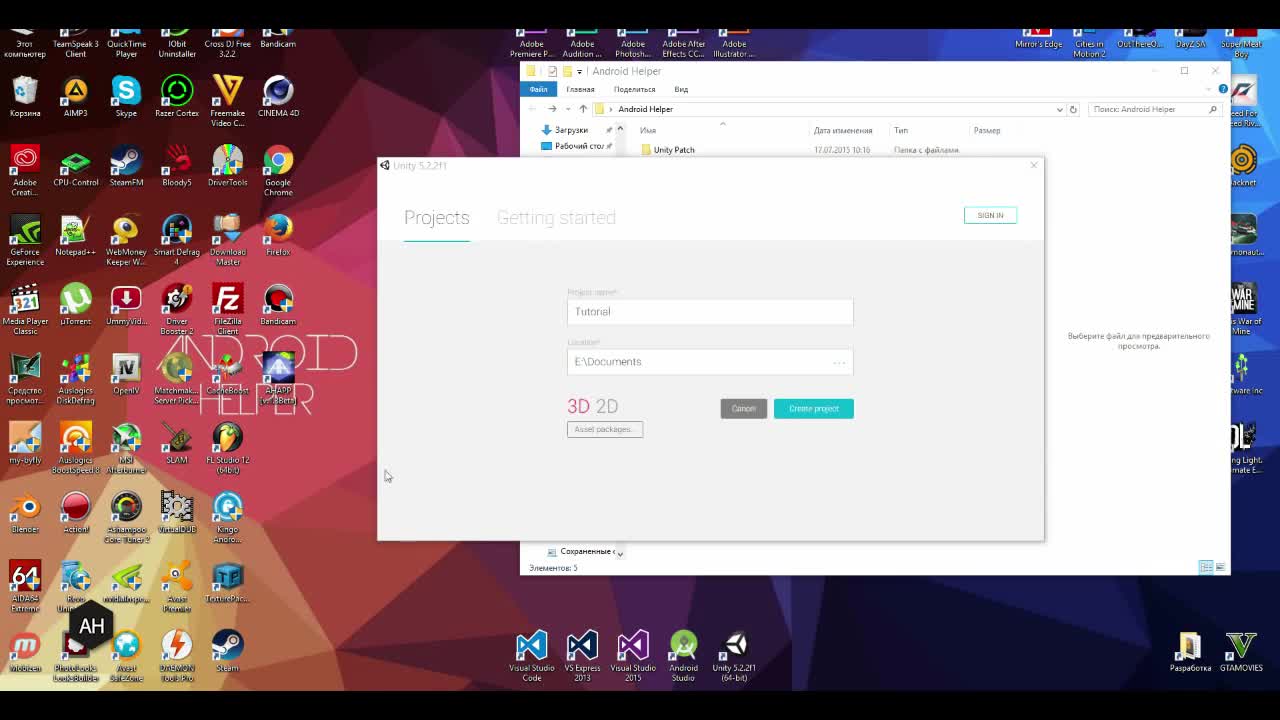
Task: Open the Steam desktop shortcut in bottom row
Action: [227, 652]
